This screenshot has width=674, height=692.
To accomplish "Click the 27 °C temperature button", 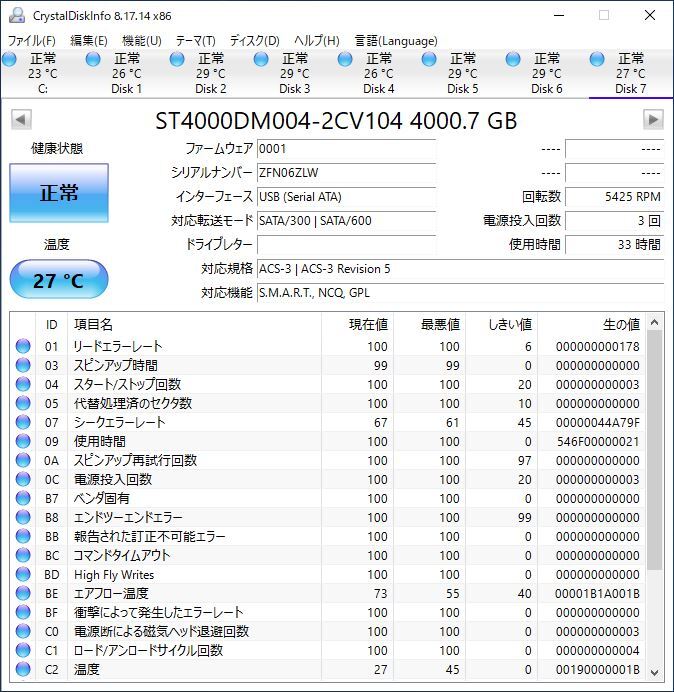I will 59,280.
